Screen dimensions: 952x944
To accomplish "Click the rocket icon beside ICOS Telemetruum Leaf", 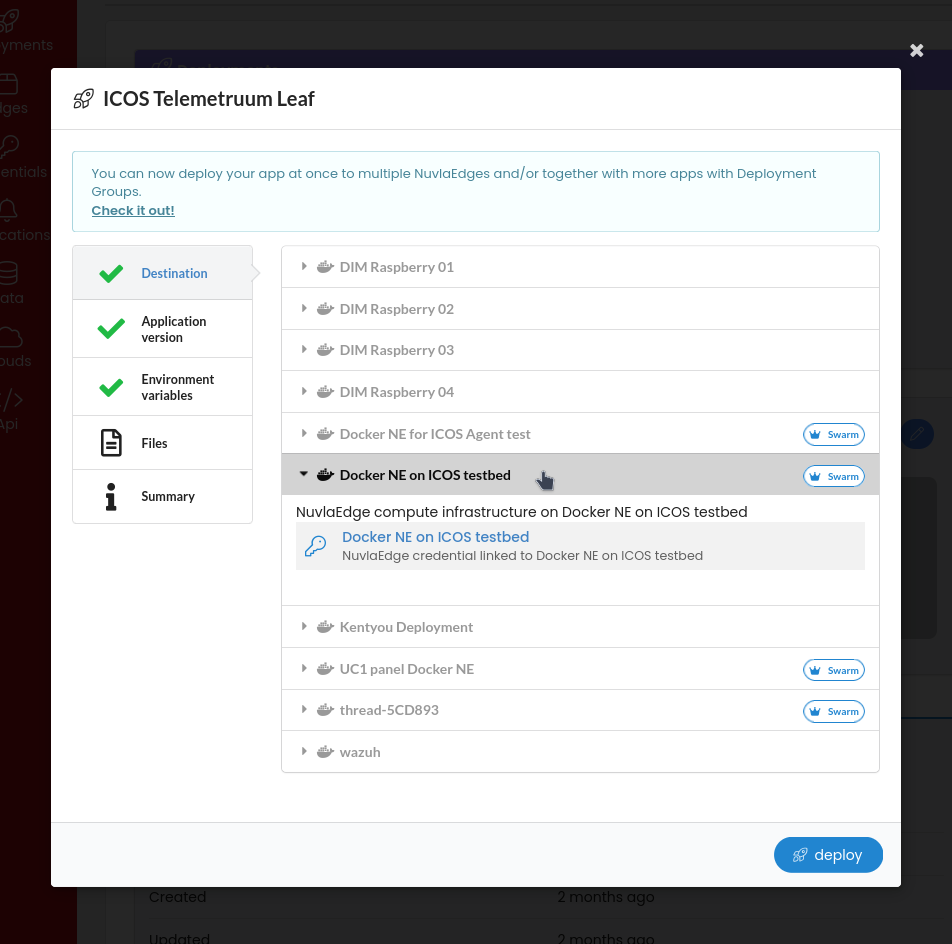I will click(x=84, y=99).
